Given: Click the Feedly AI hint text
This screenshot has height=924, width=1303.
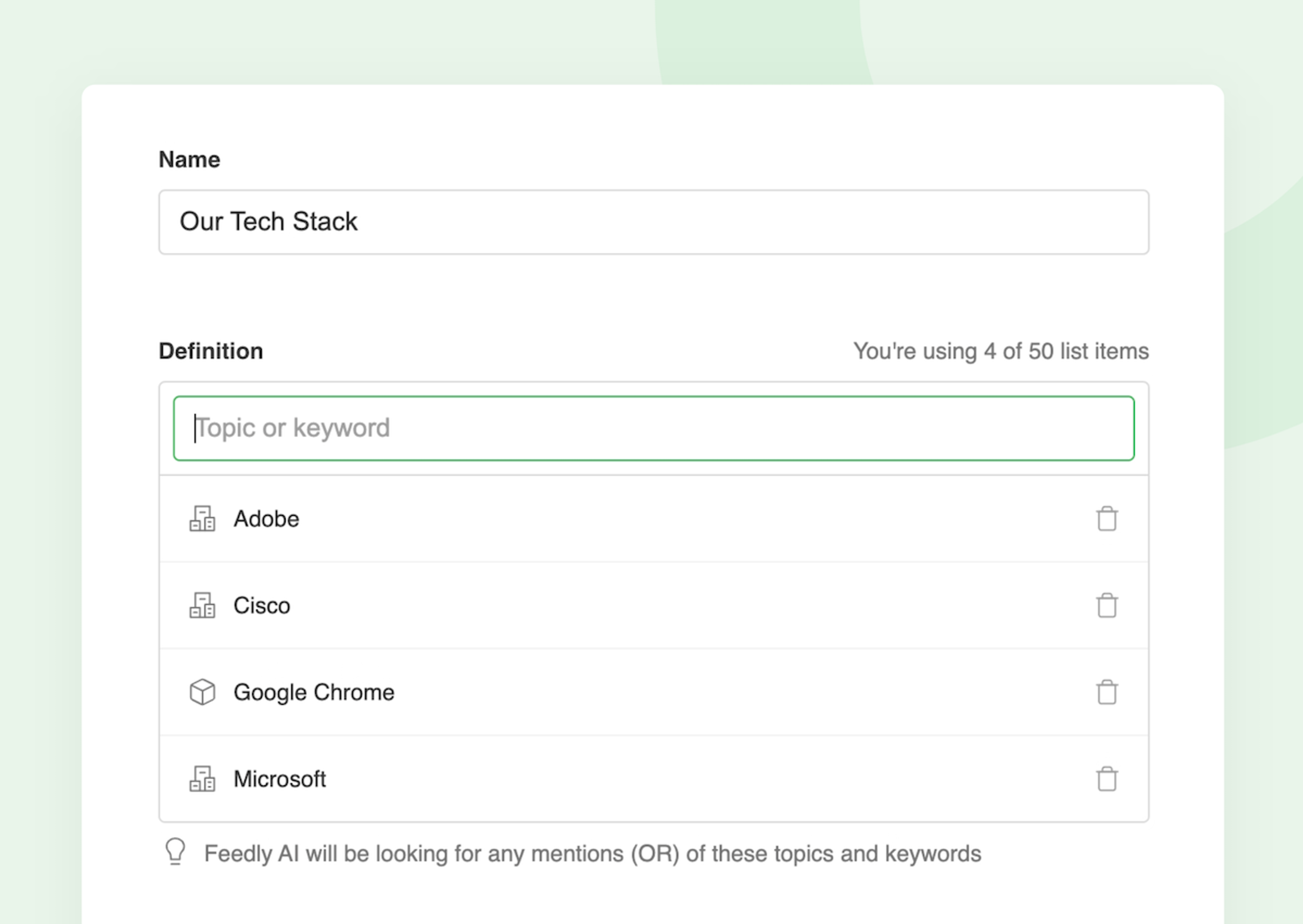Looking at the screenshot, I should click(592, 853).
